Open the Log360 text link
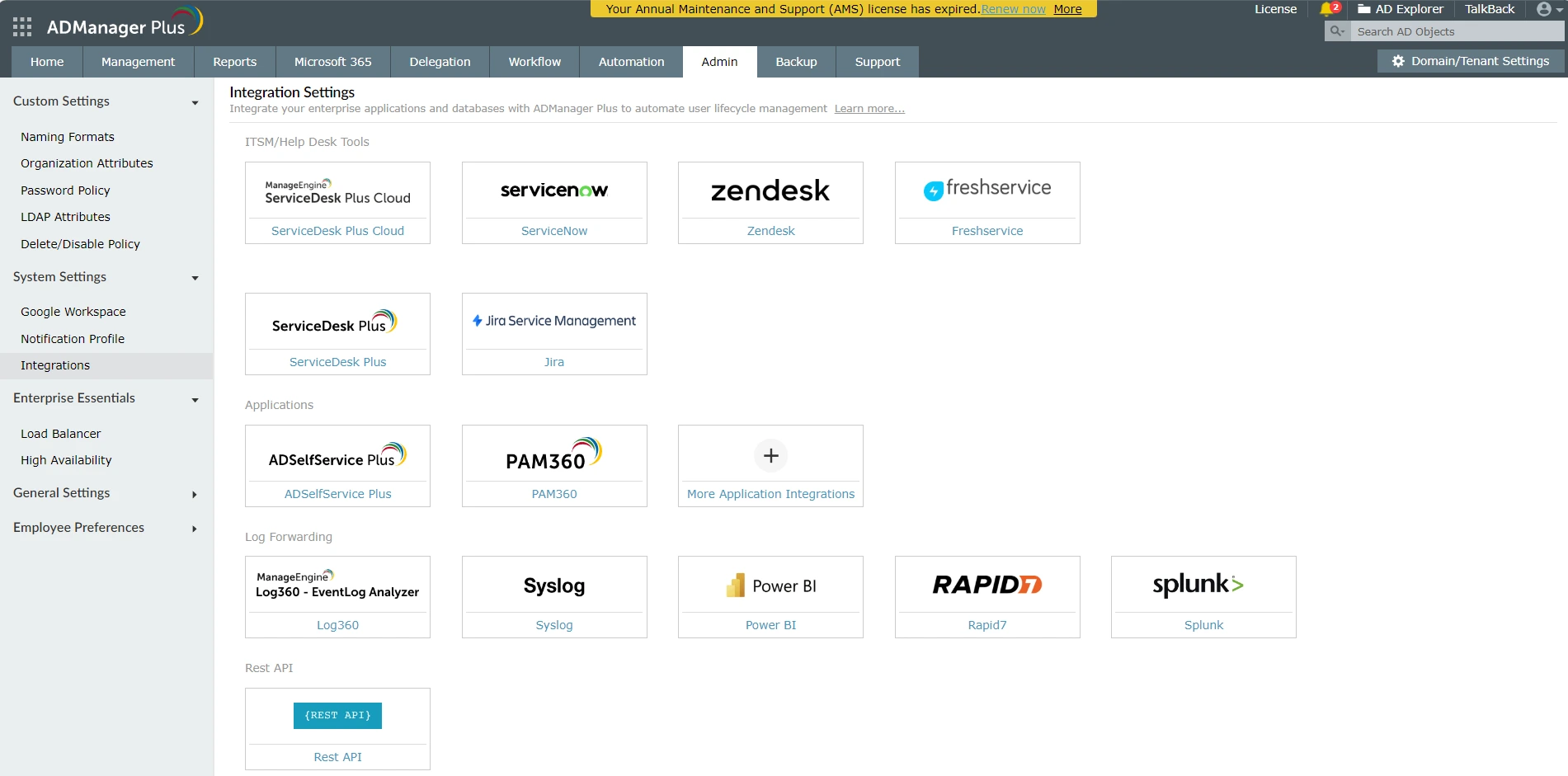 pyautogui.click(x=337, y=625)
